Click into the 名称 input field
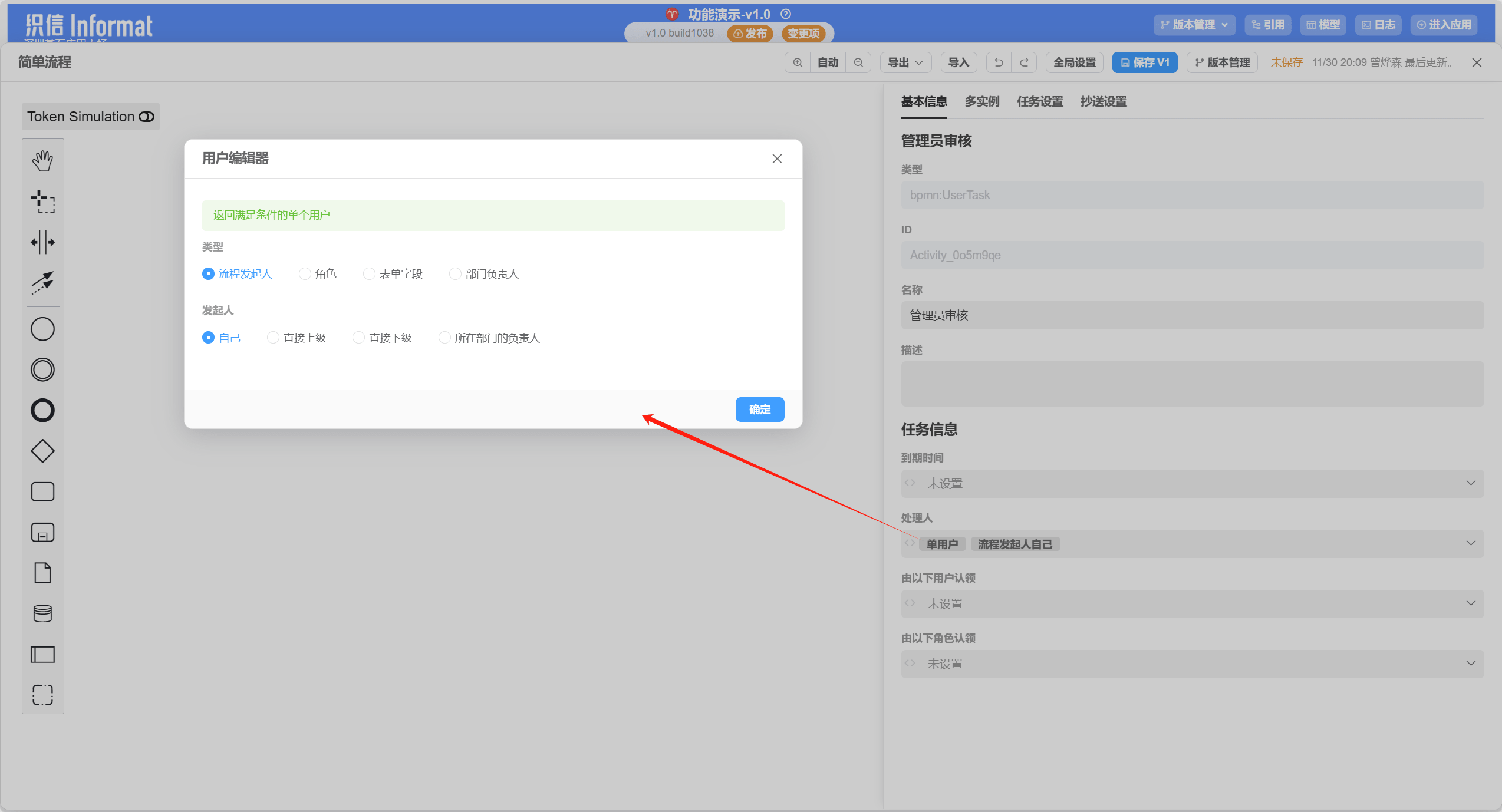The width and height of the screenshot is (1502, 812). point(1192,315)
